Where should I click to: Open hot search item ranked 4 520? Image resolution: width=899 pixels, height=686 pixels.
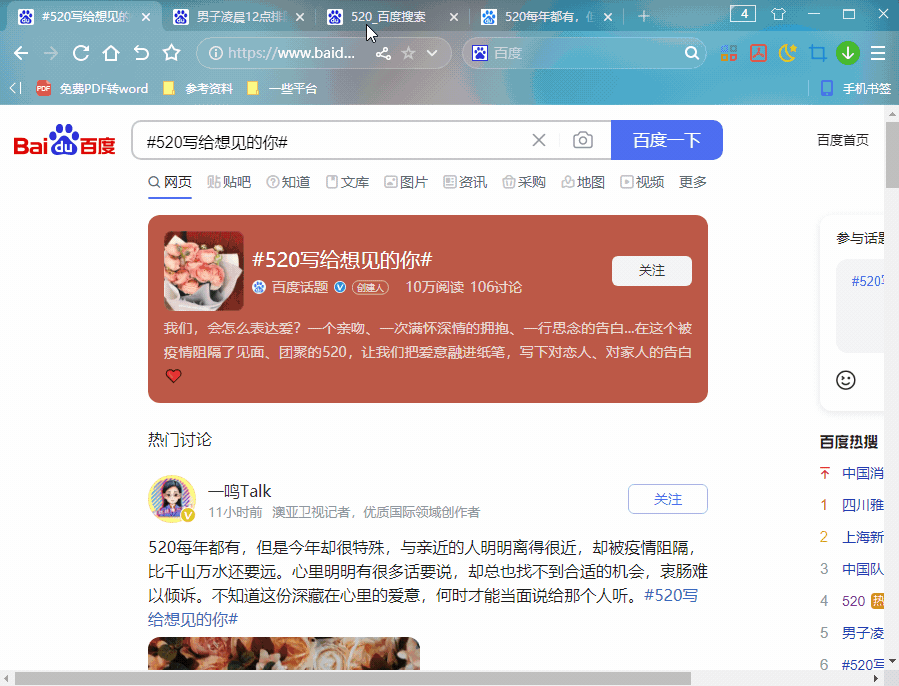point(853,601)
